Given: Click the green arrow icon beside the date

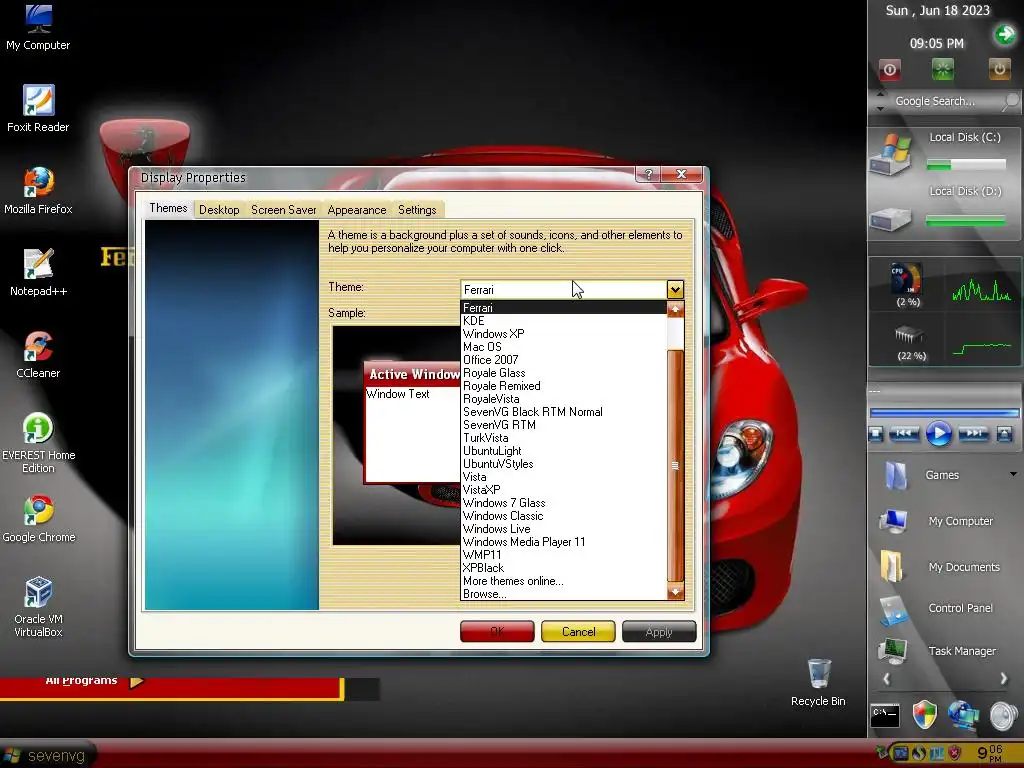Looking at the screenshot, I should [1005, 34].
